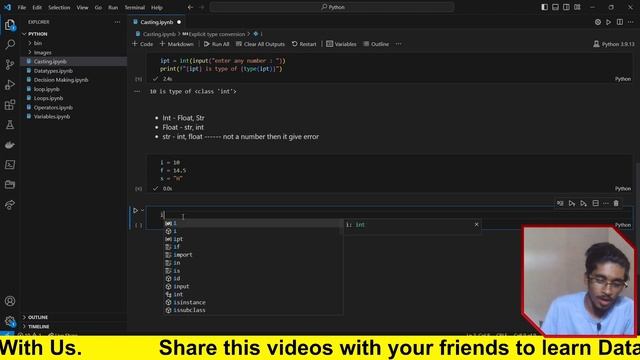The height and width of the screenshot is (360, 640).
Task: Open the File menu
Action: pyautogui.click(x=22, y=7)
